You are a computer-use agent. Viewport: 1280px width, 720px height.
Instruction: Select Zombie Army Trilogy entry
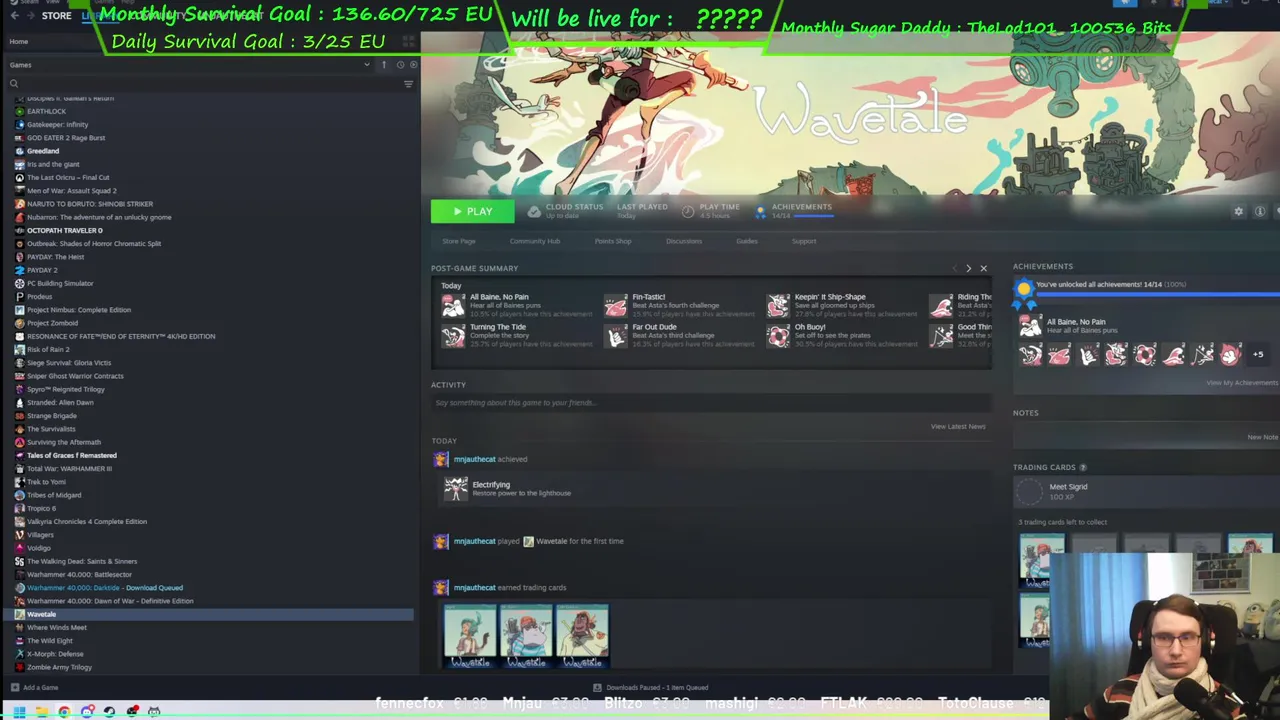click(59, 667)
